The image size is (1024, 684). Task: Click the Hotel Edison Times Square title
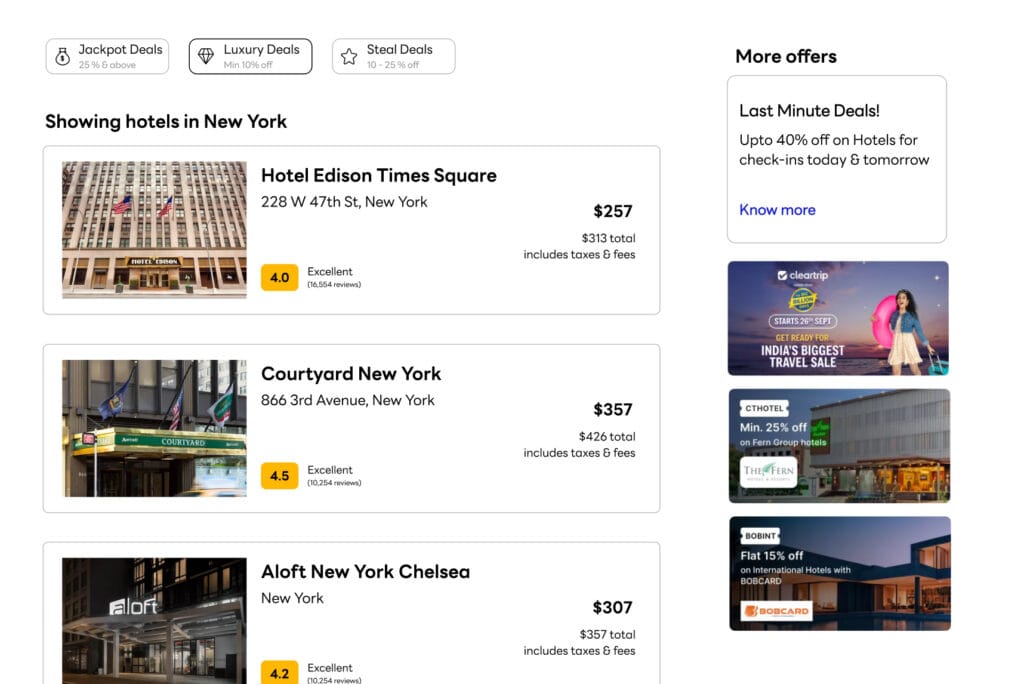(378, 176)
